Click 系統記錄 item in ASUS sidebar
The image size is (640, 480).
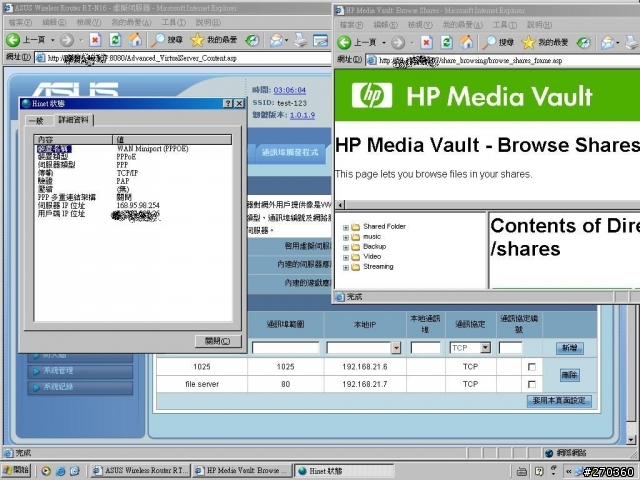click(80, 387)
